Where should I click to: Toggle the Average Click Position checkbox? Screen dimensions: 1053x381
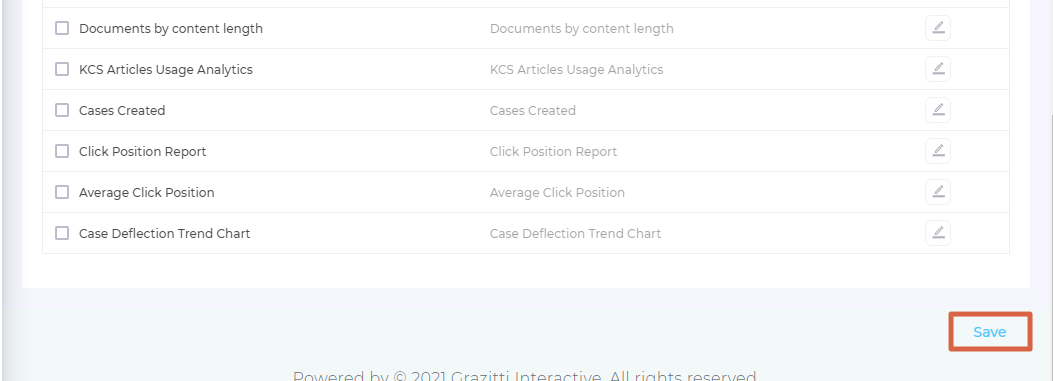[62, 192]
